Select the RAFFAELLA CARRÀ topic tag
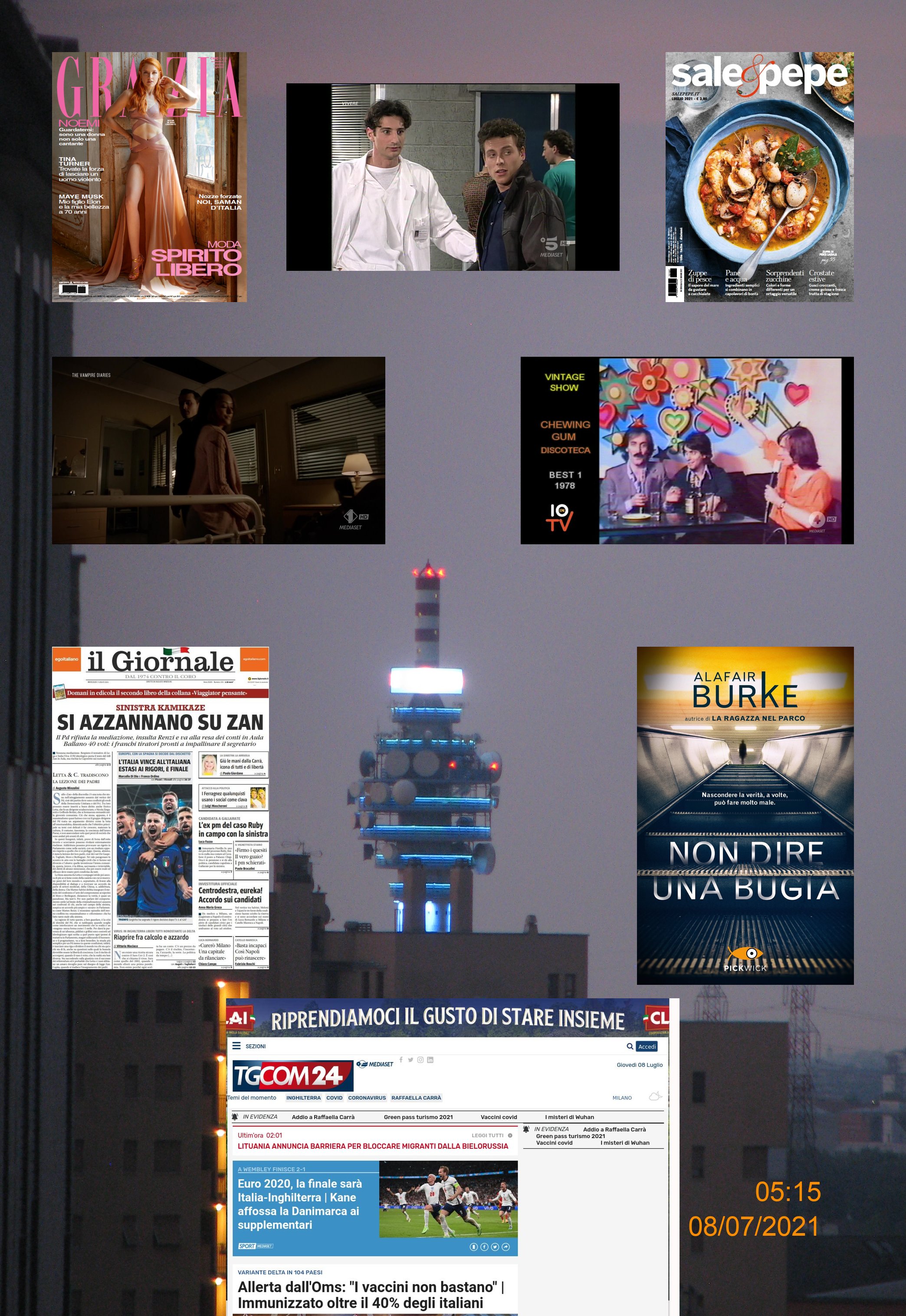 (416, 1097)
